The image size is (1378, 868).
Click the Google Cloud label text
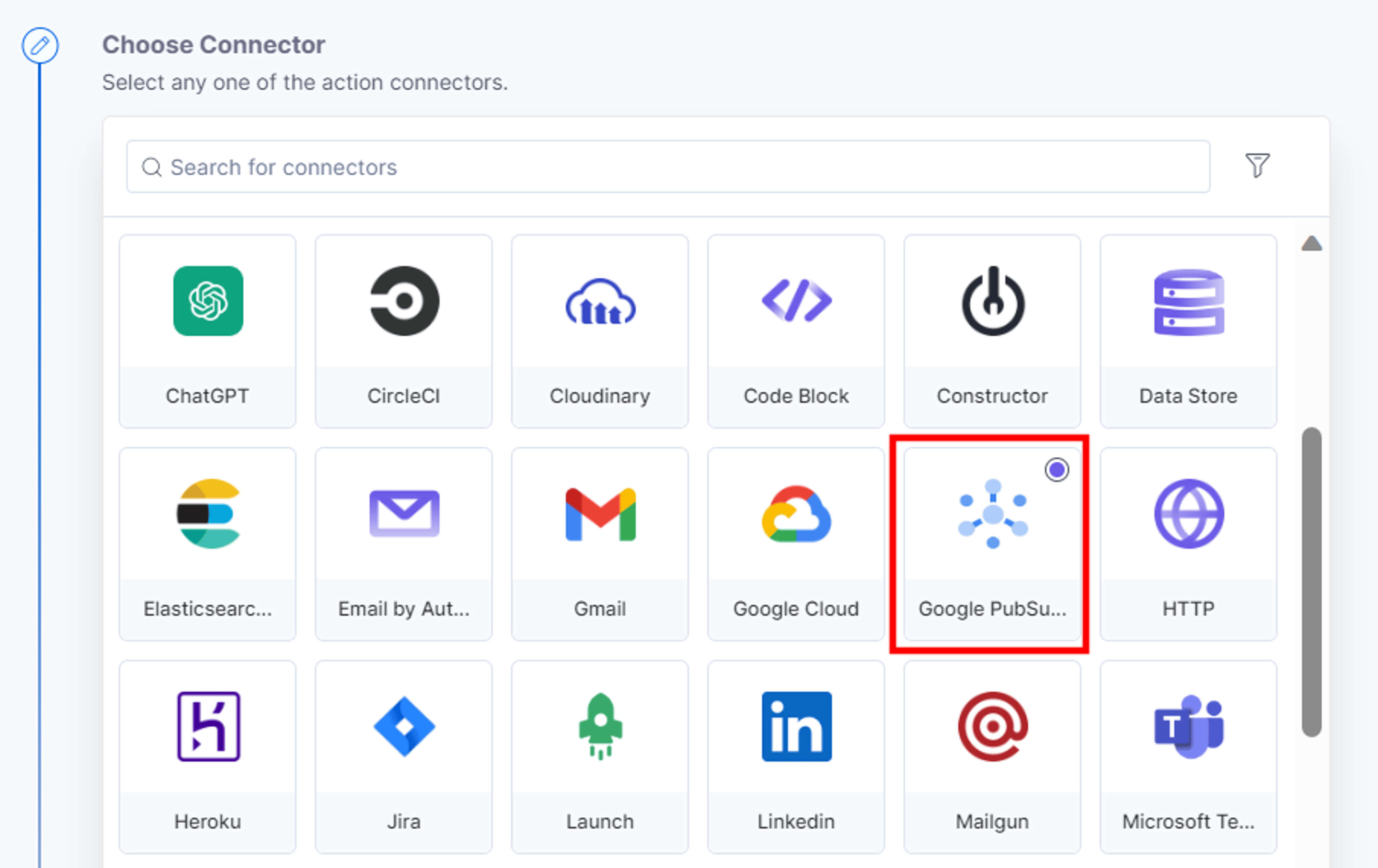(x=796, y=609)
